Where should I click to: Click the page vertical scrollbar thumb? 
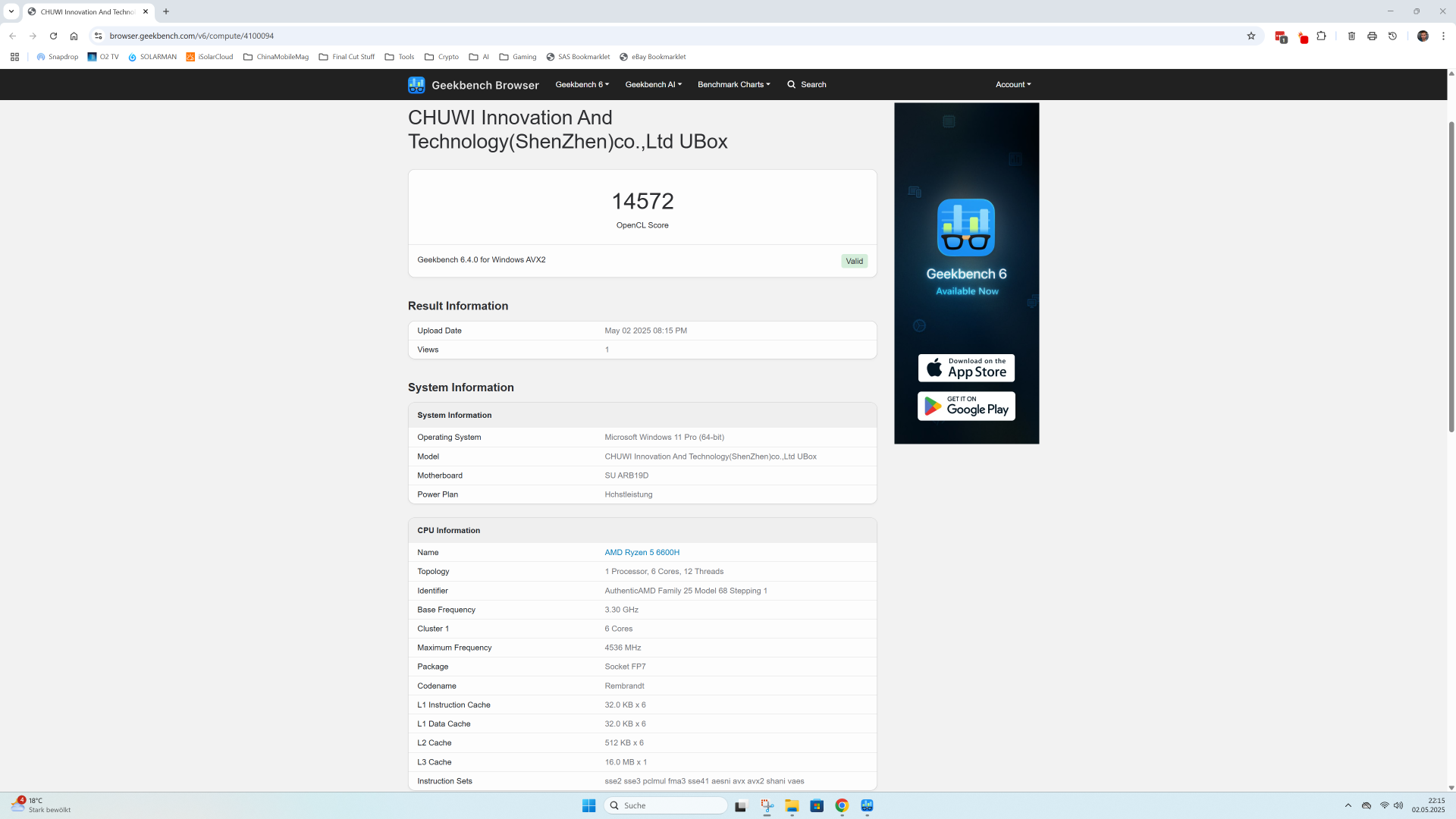coord(1451,277)
